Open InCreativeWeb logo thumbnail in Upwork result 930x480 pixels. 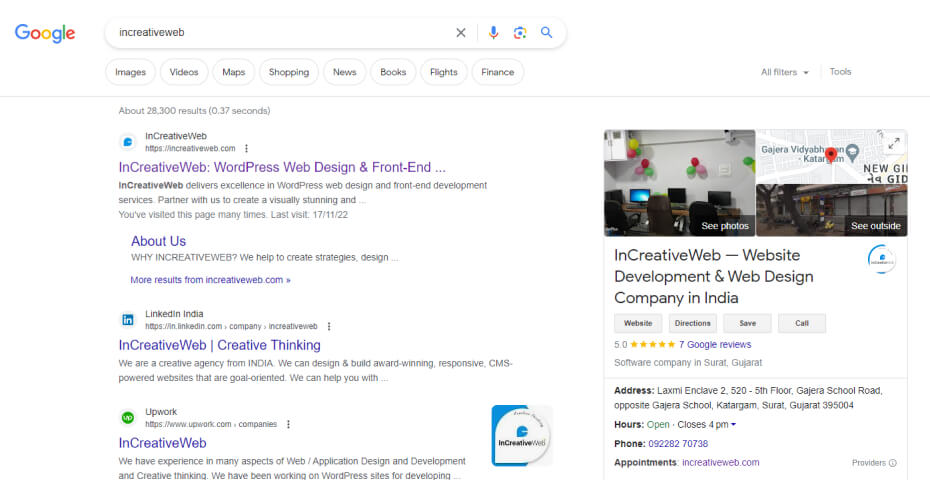[x=522, y=436]
